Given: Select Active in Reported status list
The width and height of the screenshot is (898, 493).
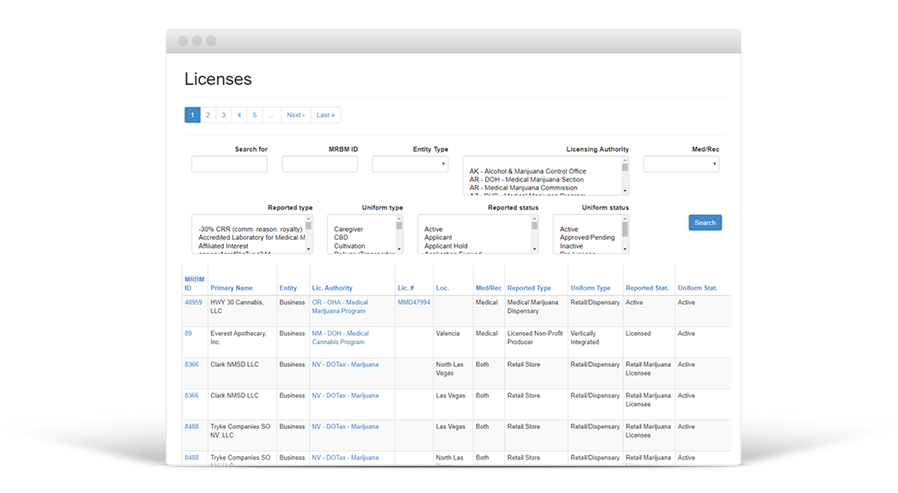Looking at the screenshot, I should click(433, 229).
